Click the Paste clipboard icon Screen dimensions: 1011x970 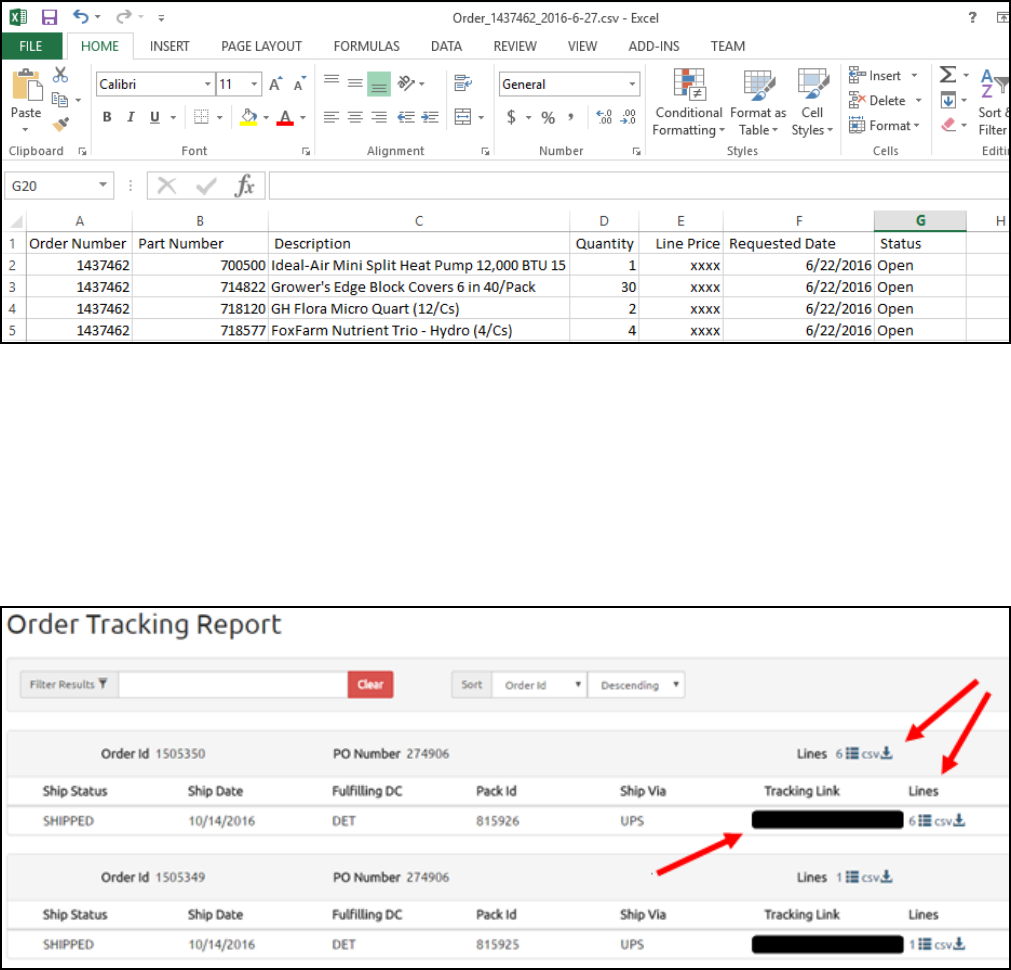tap(26, 86)
